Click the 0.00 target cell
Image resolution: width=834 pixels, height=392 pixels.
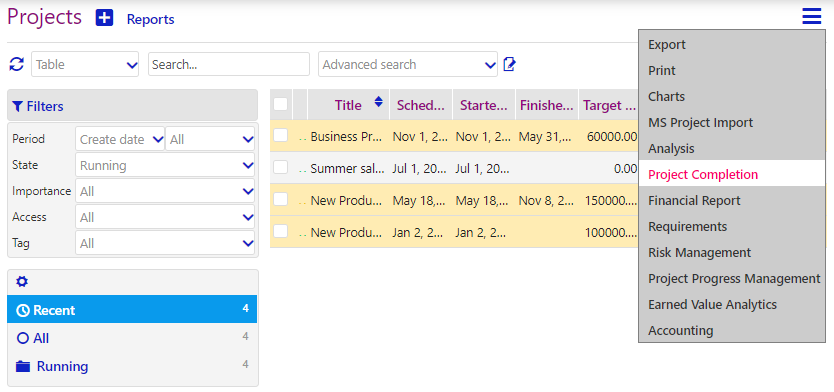tap(625, 169)
